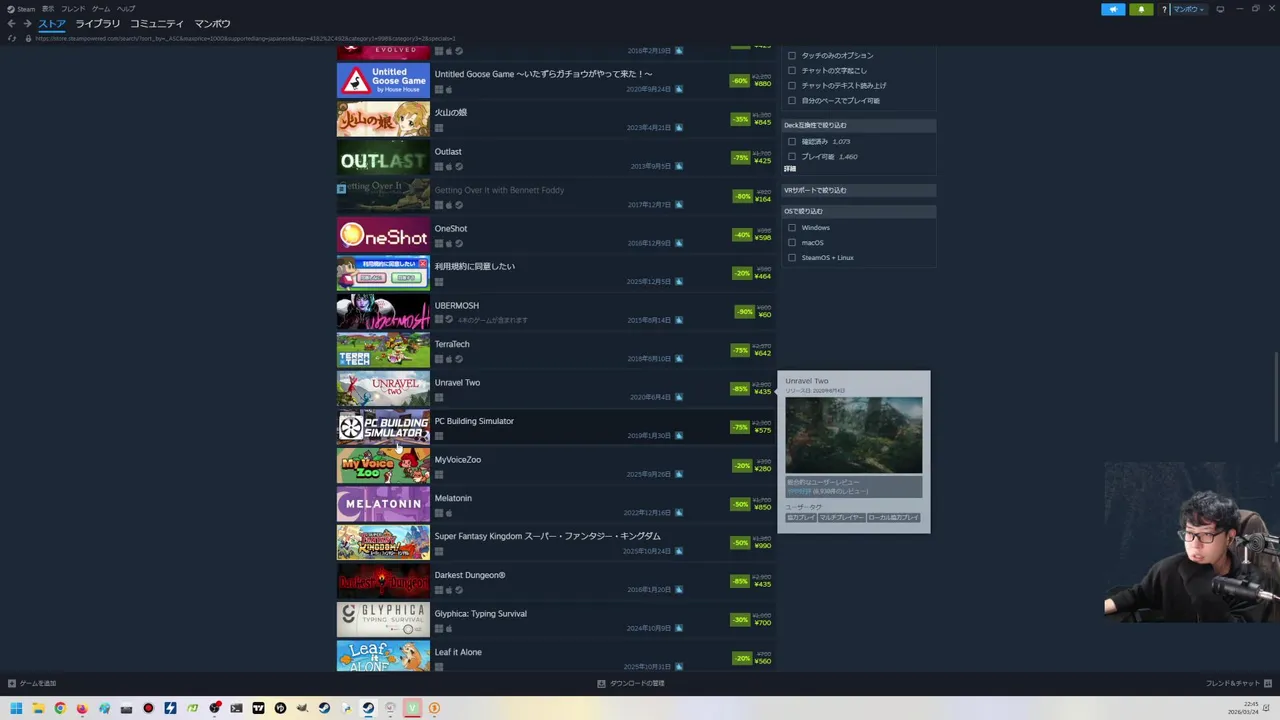Open Super Fantasy Kingdom listing

[555, 542]
